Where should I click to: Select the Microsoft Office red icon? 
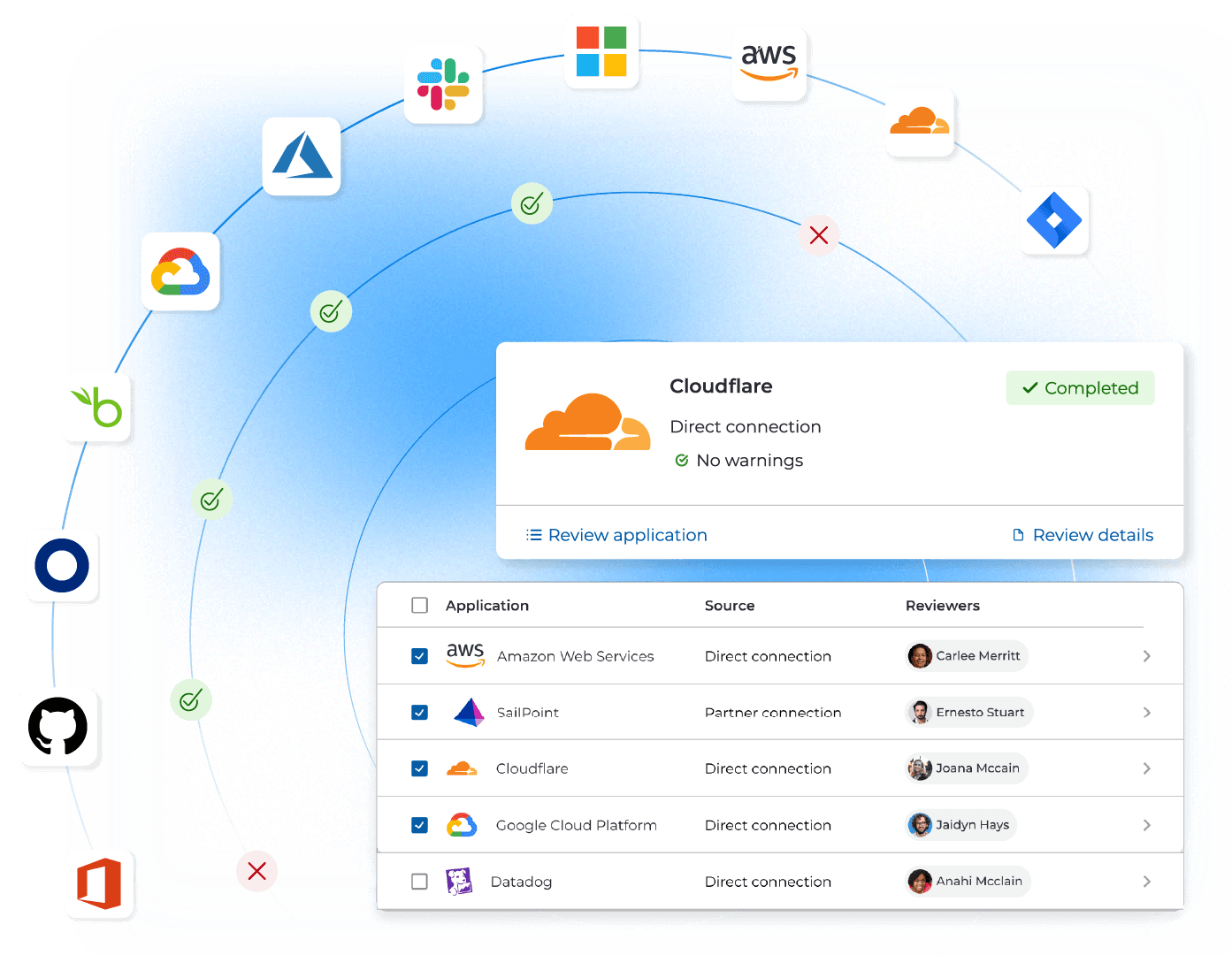coord(99,883)
